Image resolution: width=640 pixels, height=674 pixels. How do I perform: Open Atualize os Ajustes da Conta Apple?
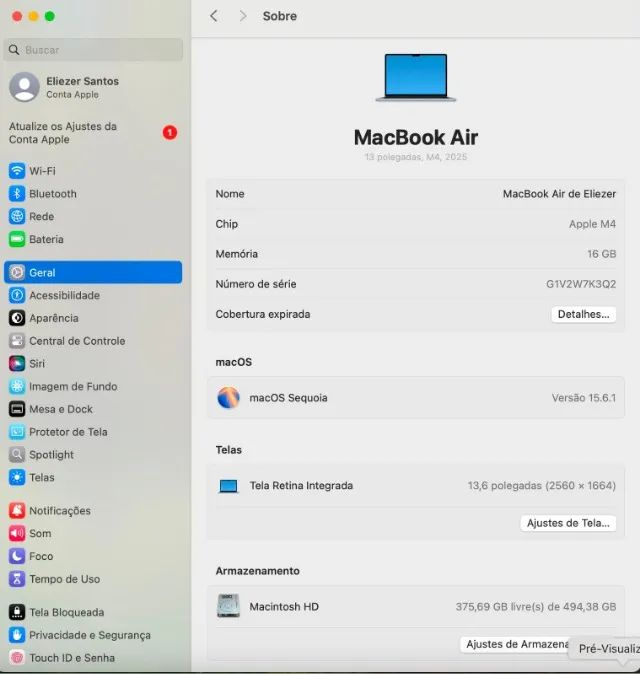93,133
